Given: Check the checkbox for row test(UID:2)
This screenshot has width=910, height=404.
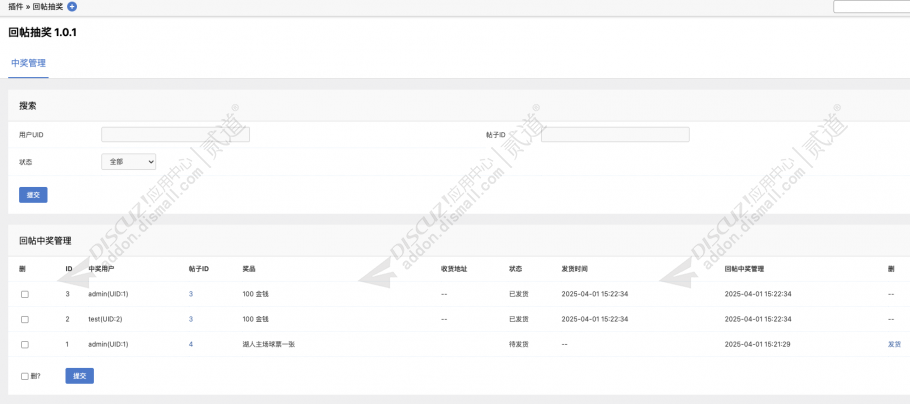Looking at the screenshot, I should (x=25, y=319).
